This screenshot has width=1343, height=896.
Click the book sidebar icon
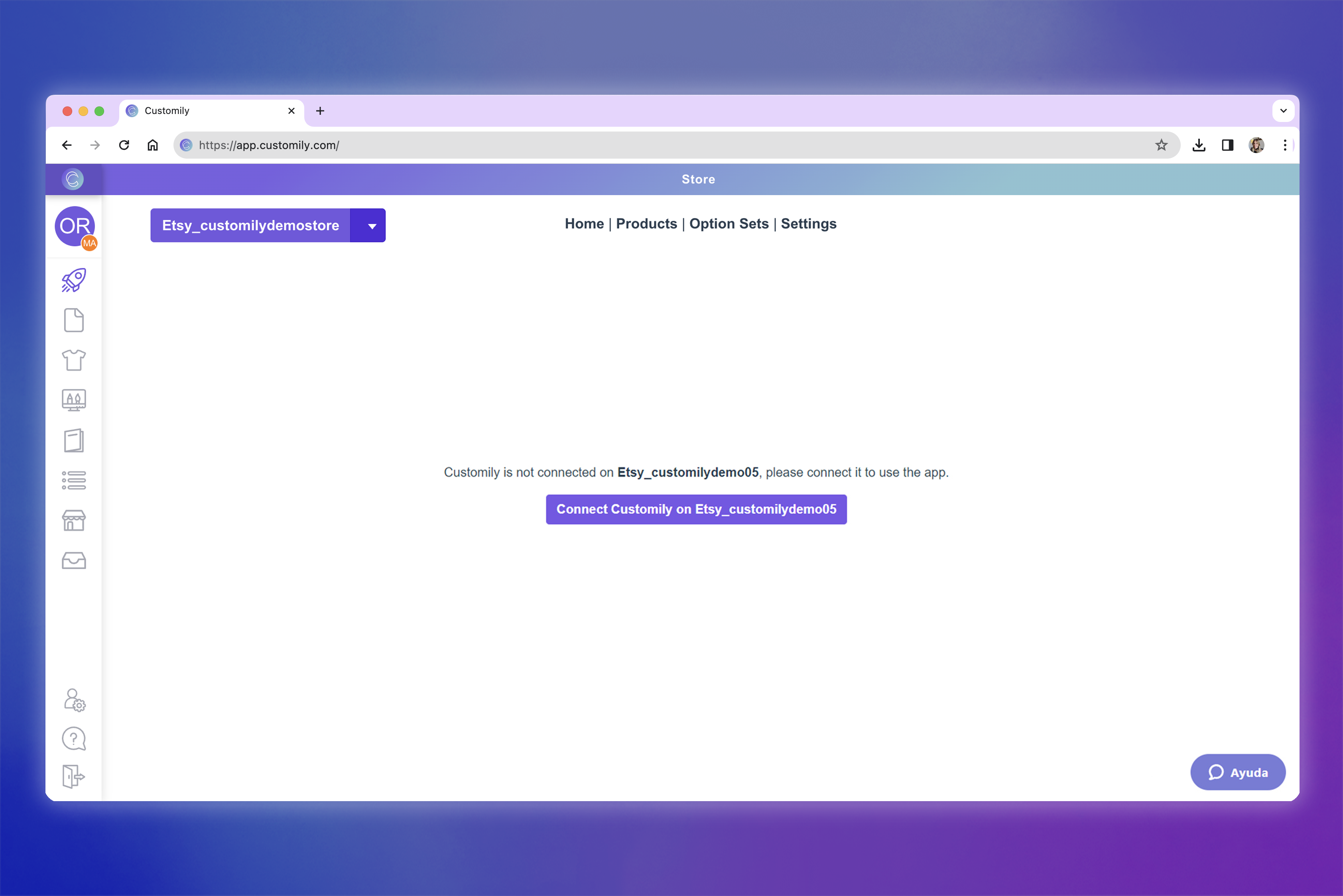[74, 440]
